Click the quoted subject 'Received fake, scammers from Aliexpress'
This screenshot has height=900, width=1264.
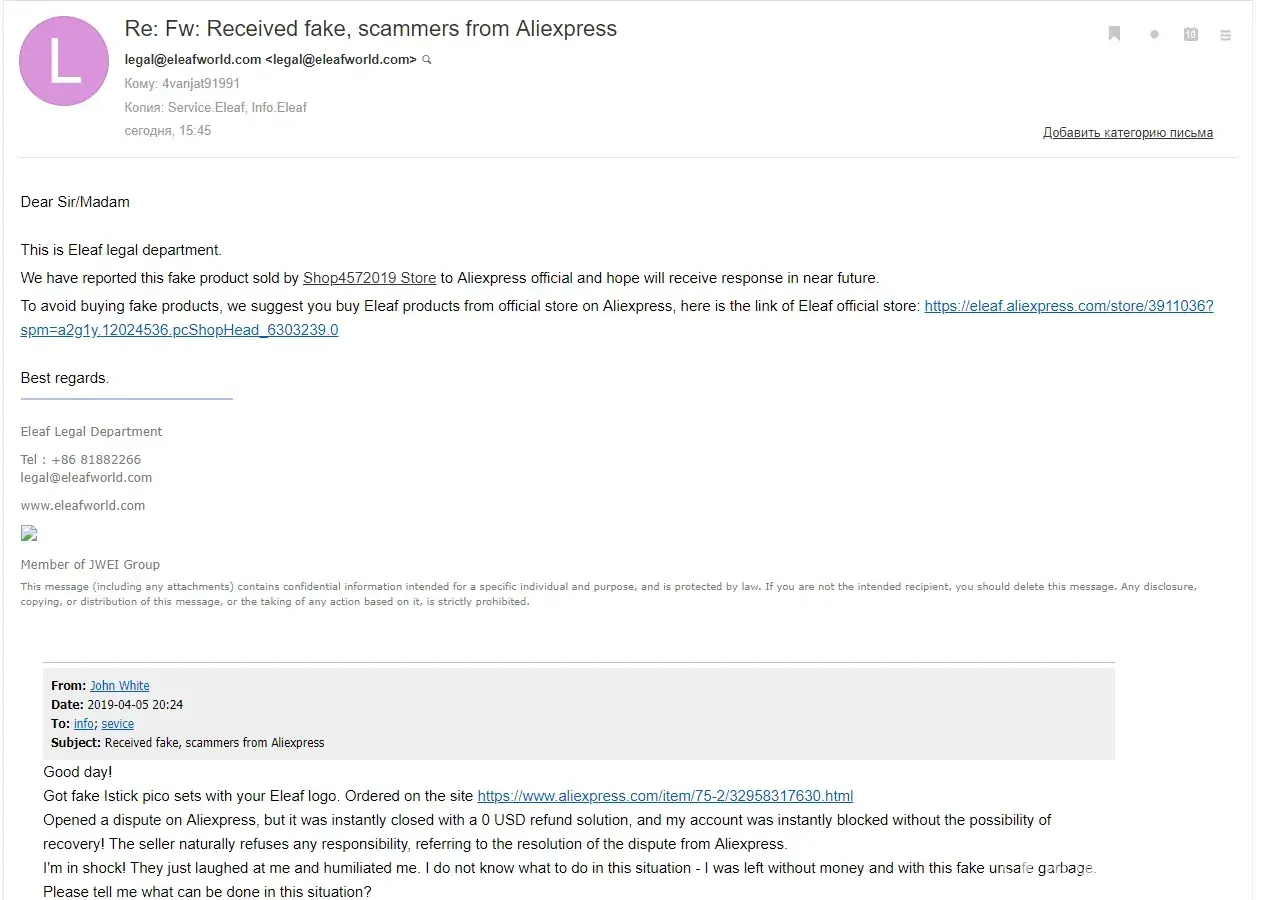click(215, 743)
